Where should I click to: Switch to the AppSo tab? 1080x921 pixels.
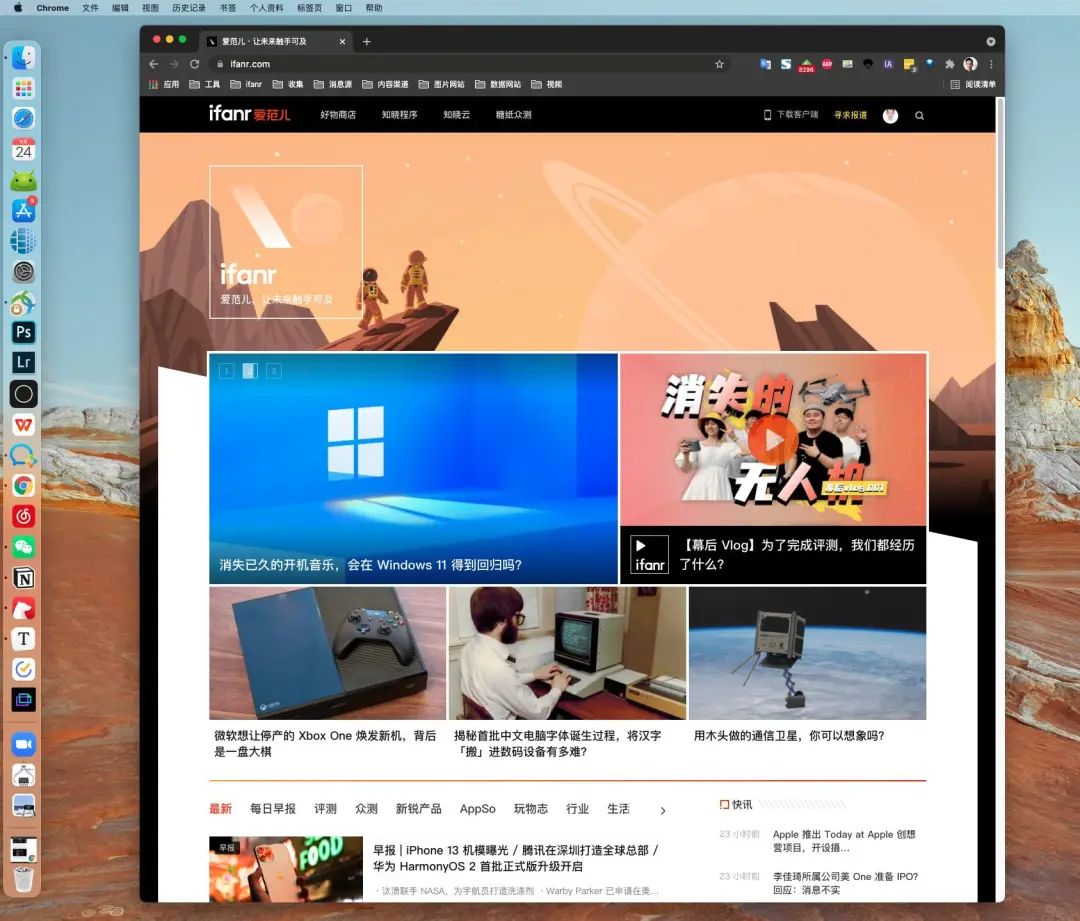(477, 809)
